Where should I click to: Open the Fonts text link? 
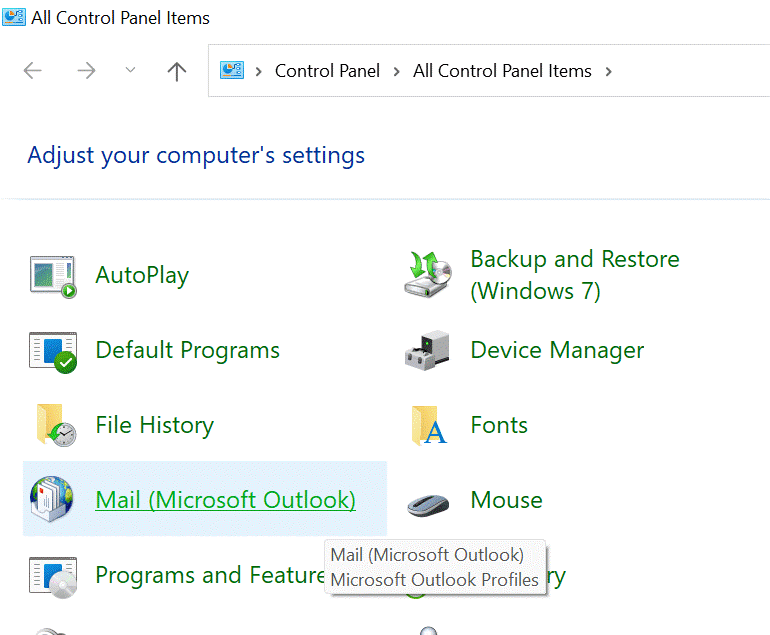pyautogui.click(x=499, y=426)
